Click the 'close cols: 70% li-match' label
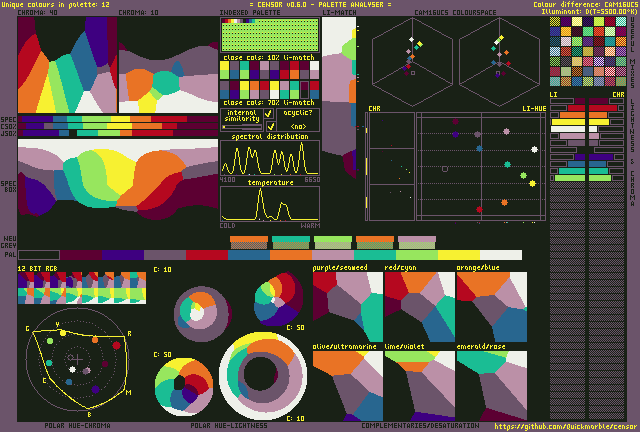Screen dimensions: 640x432 click(x=269, y=102)
